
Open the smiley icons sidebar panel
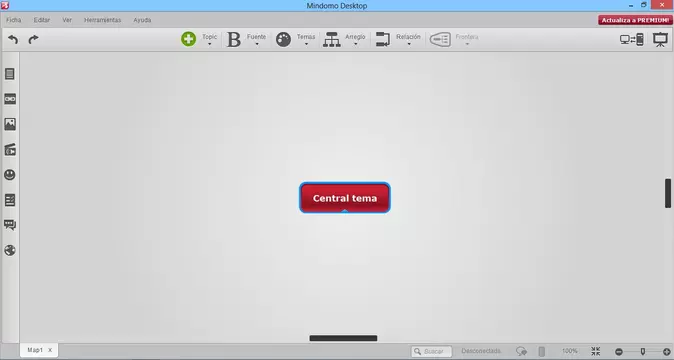tap(10, 174)
